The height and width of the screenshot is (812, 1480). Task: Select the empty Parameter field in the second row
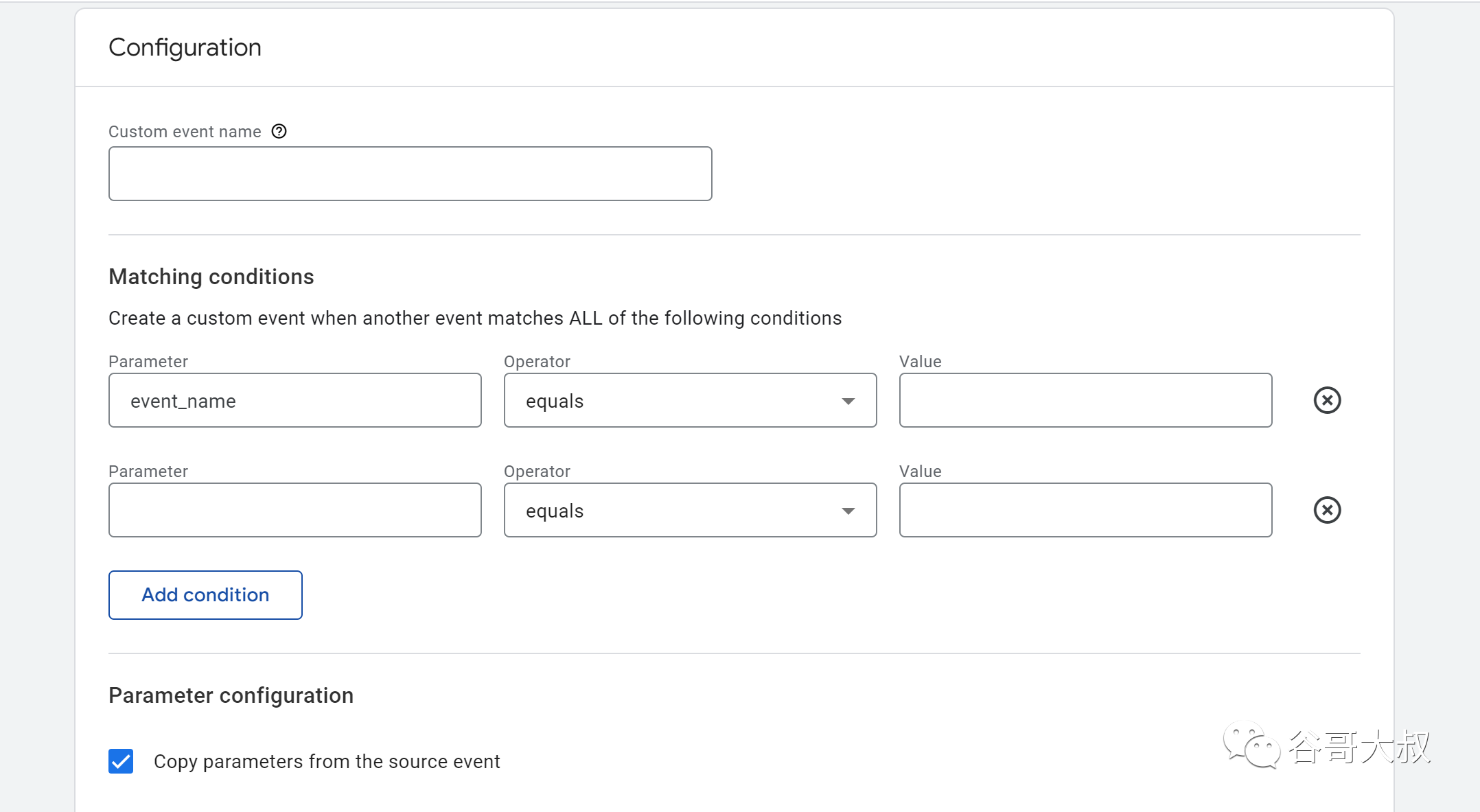(294, 510)
